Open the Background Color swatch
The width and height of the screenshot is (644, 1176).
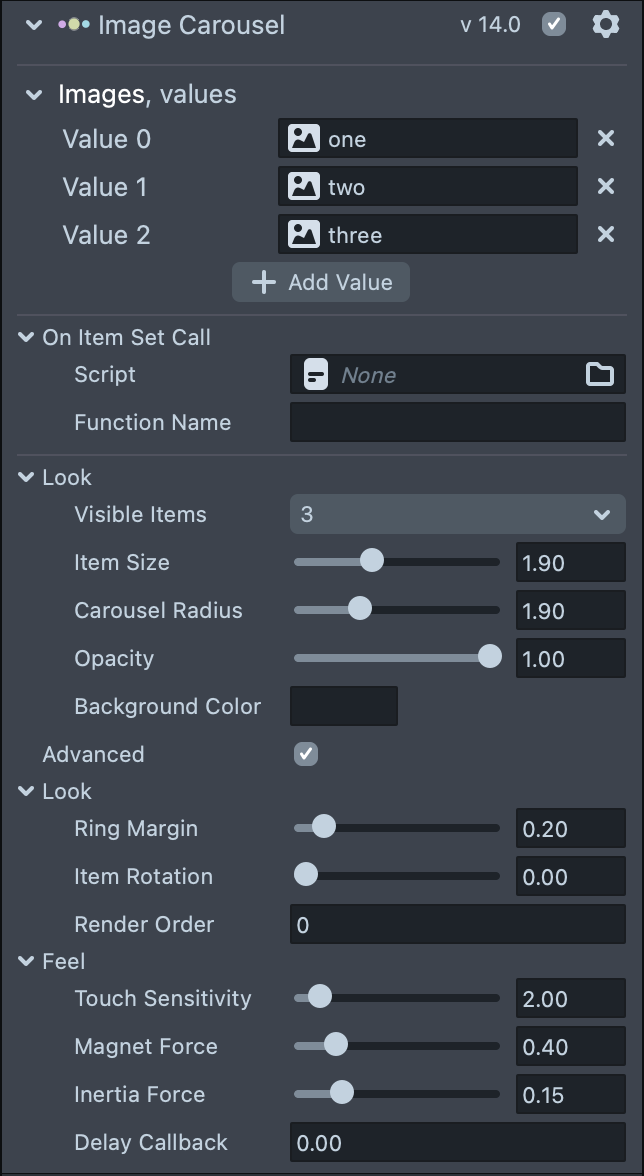tap(344, 706)
